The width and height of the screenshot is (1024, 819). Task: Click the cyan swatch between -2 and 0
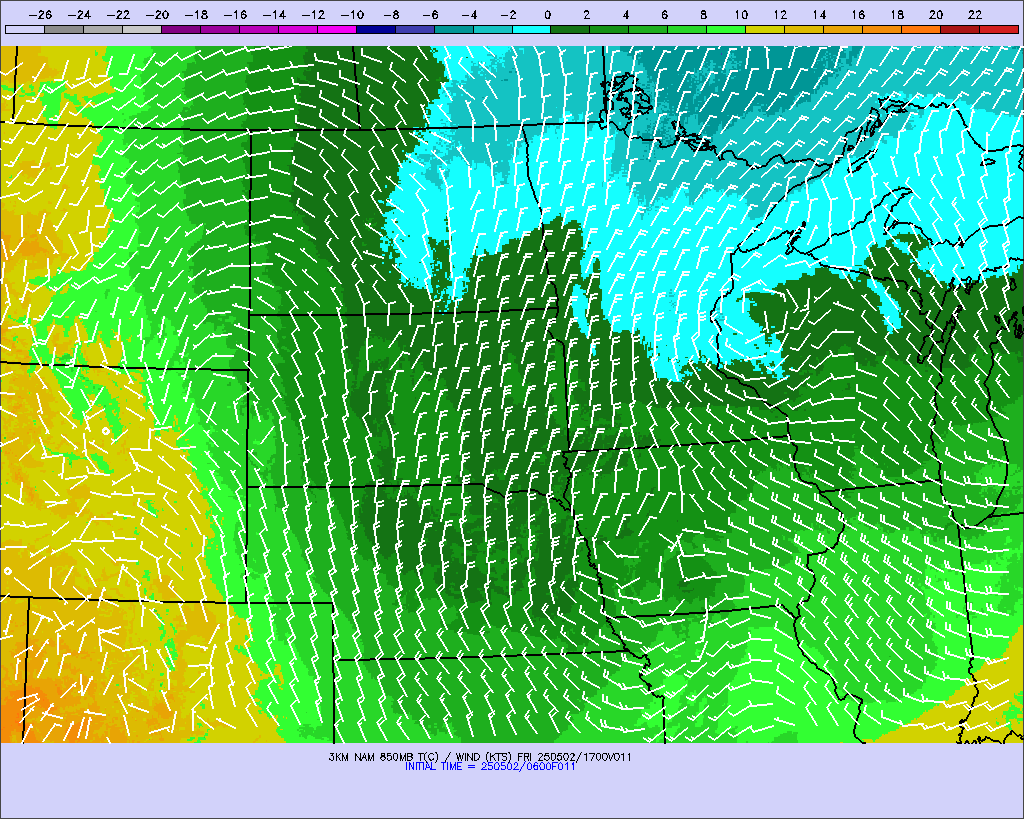coord(532,29)
